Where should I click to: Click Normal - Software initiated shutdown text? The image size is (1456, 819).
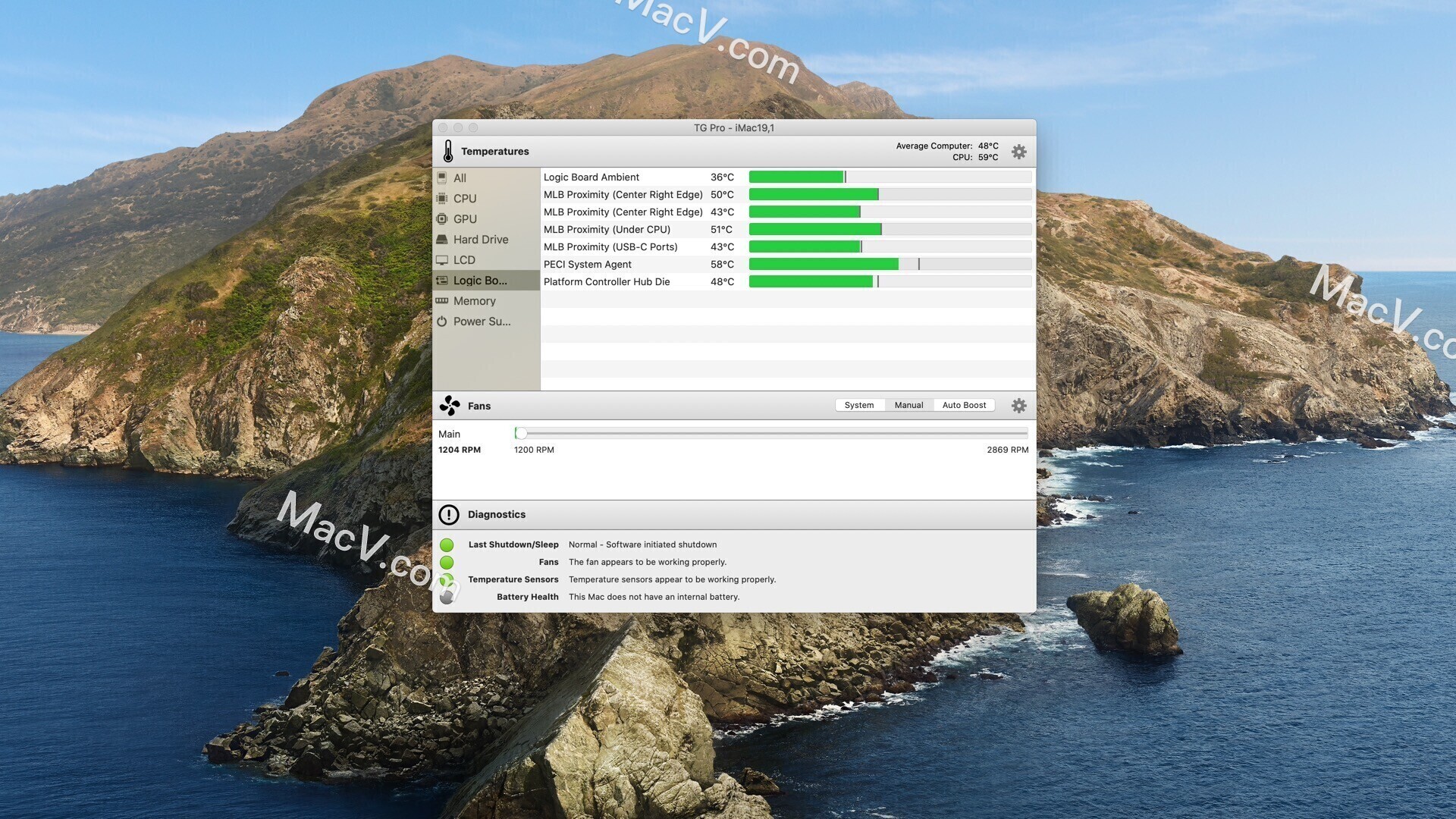642,544
